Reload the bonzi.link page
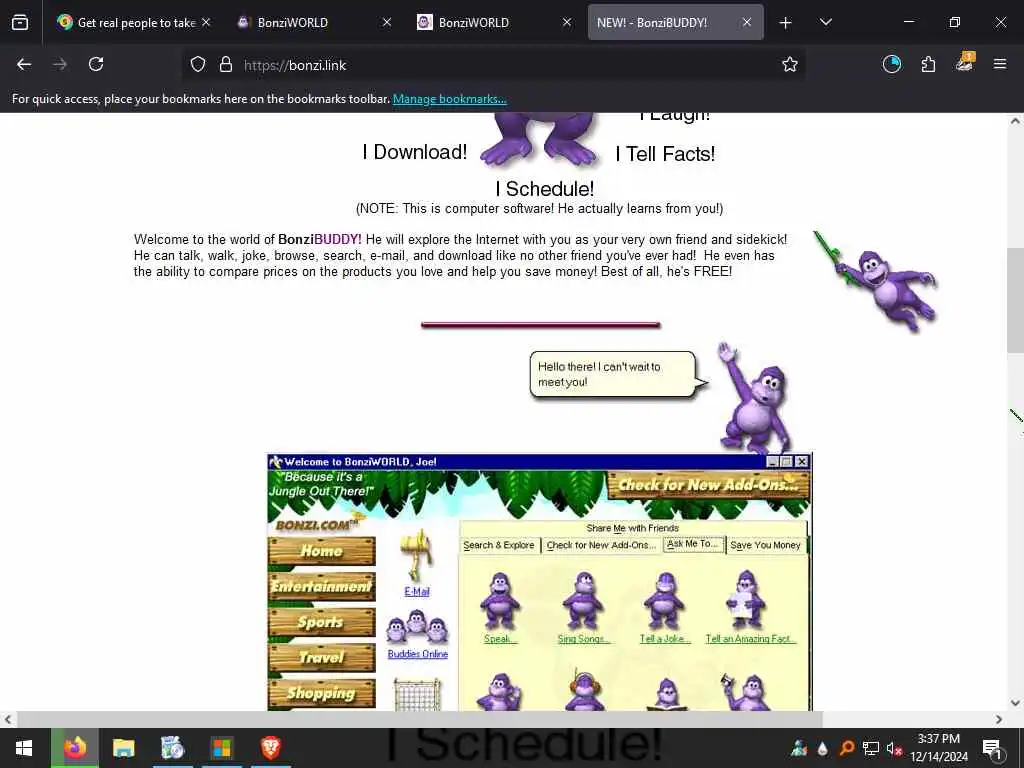 (x=96, y=64)
